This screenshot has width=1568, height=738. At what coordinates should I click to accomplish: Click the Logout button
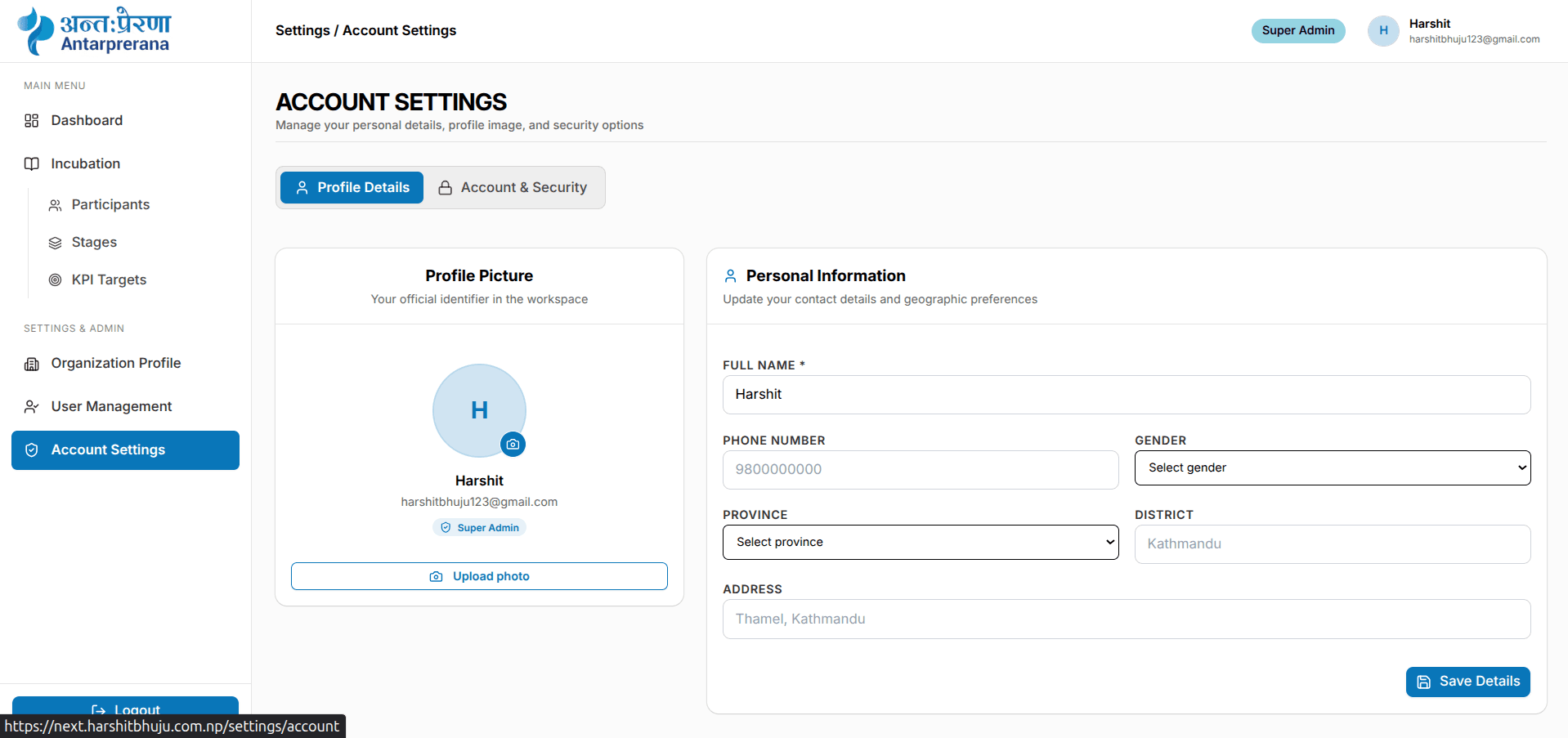coord(125,708)
